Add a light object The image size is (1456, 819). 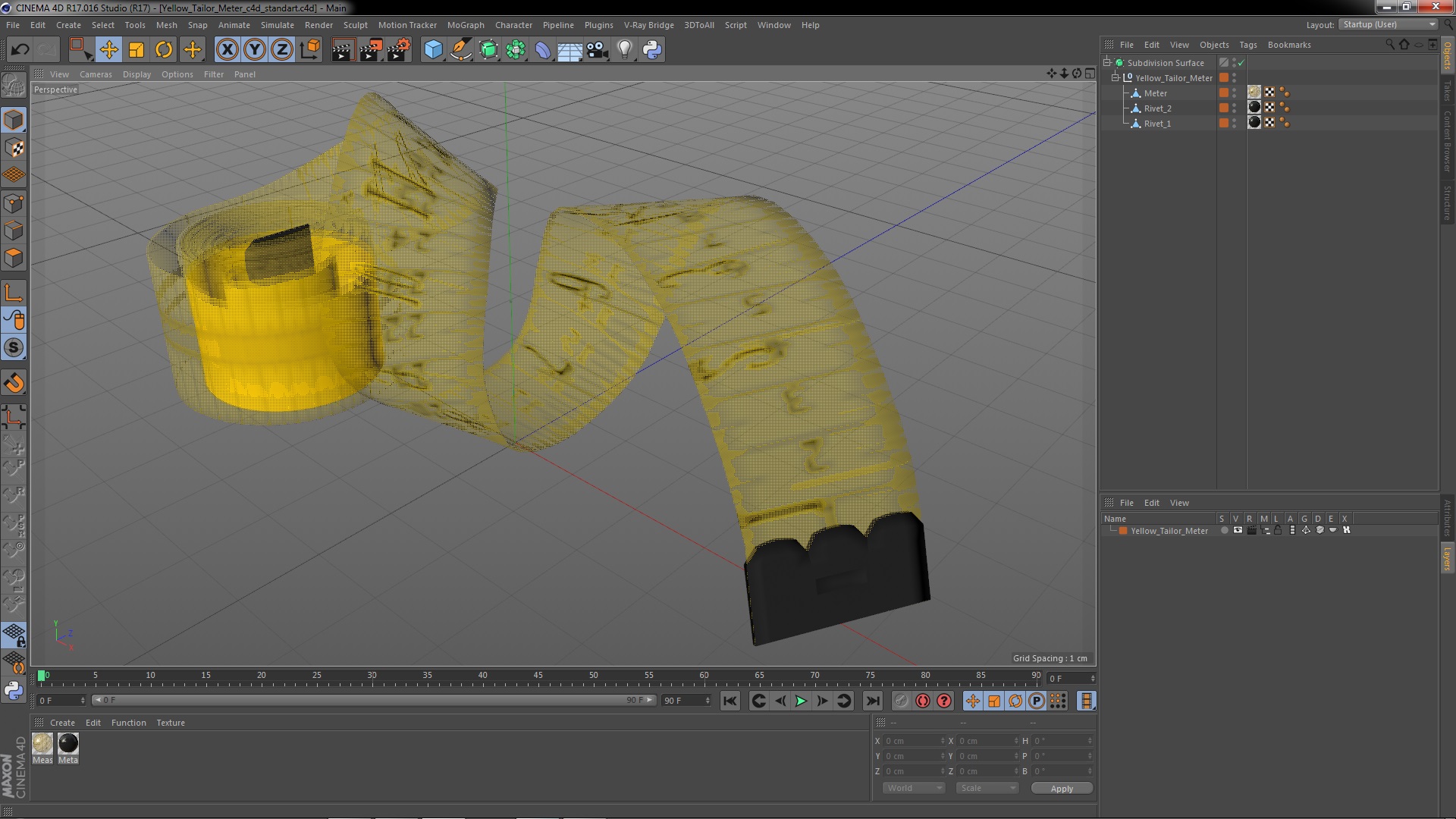click(624, 50)
